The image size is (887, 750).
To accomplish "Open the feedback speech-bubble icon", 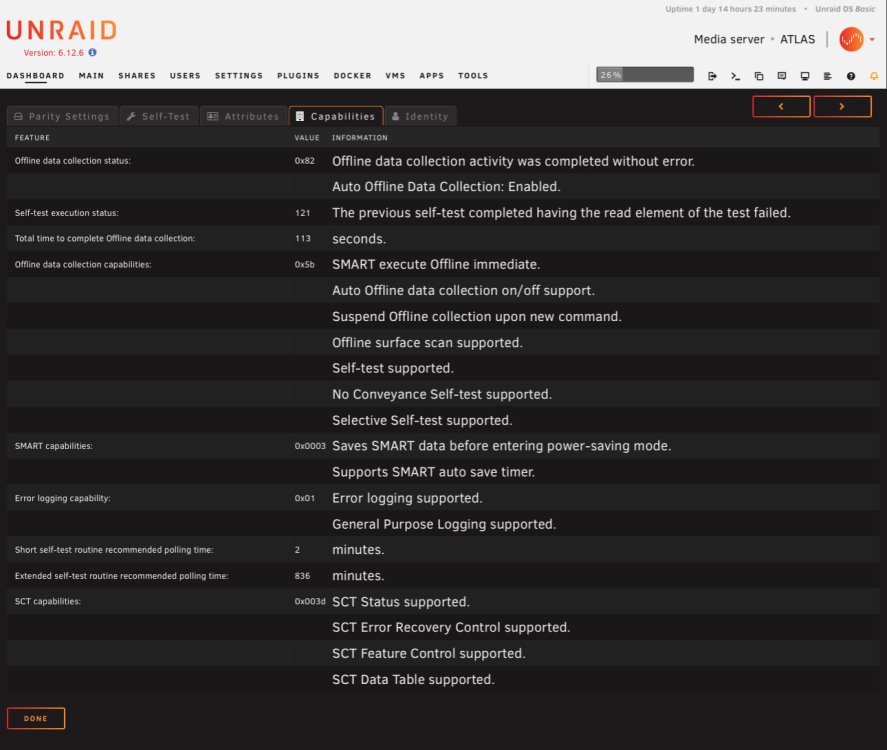I will click(x=782, y=76).
